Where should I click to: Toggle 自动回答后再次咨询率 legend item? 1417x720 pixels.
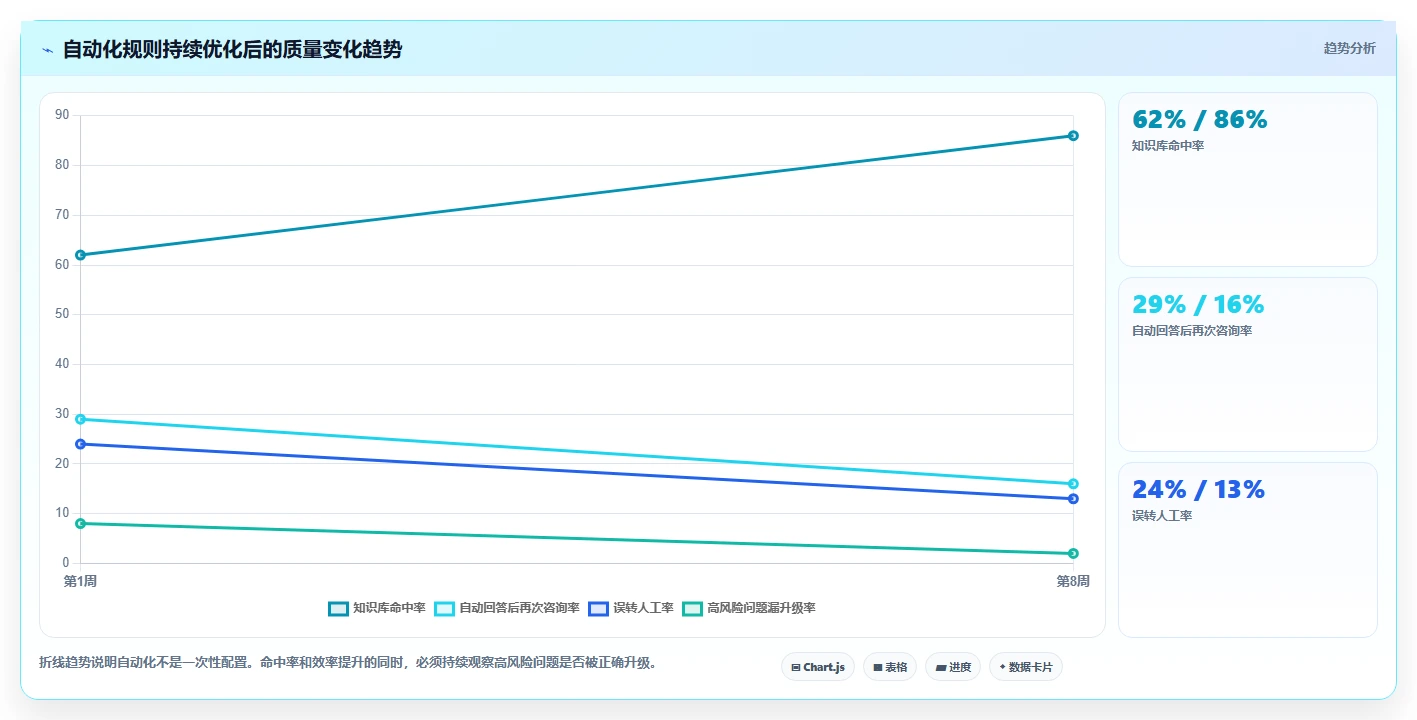[507, 608]
